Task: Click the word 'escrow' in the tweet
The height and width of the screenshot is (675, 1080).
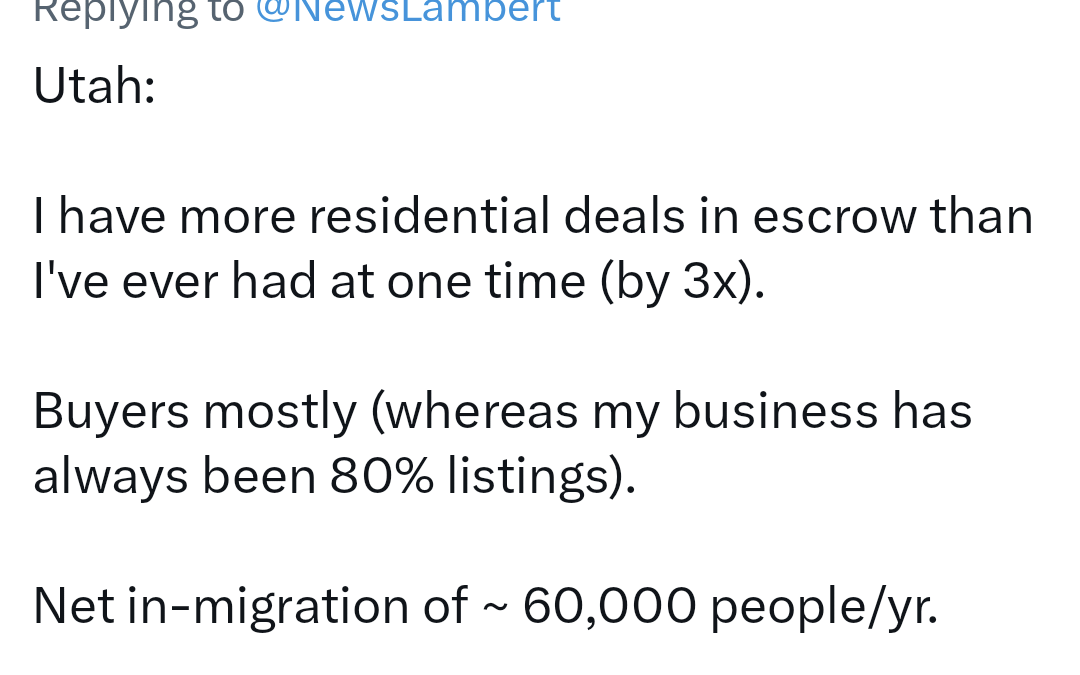Action: (835, 217)
